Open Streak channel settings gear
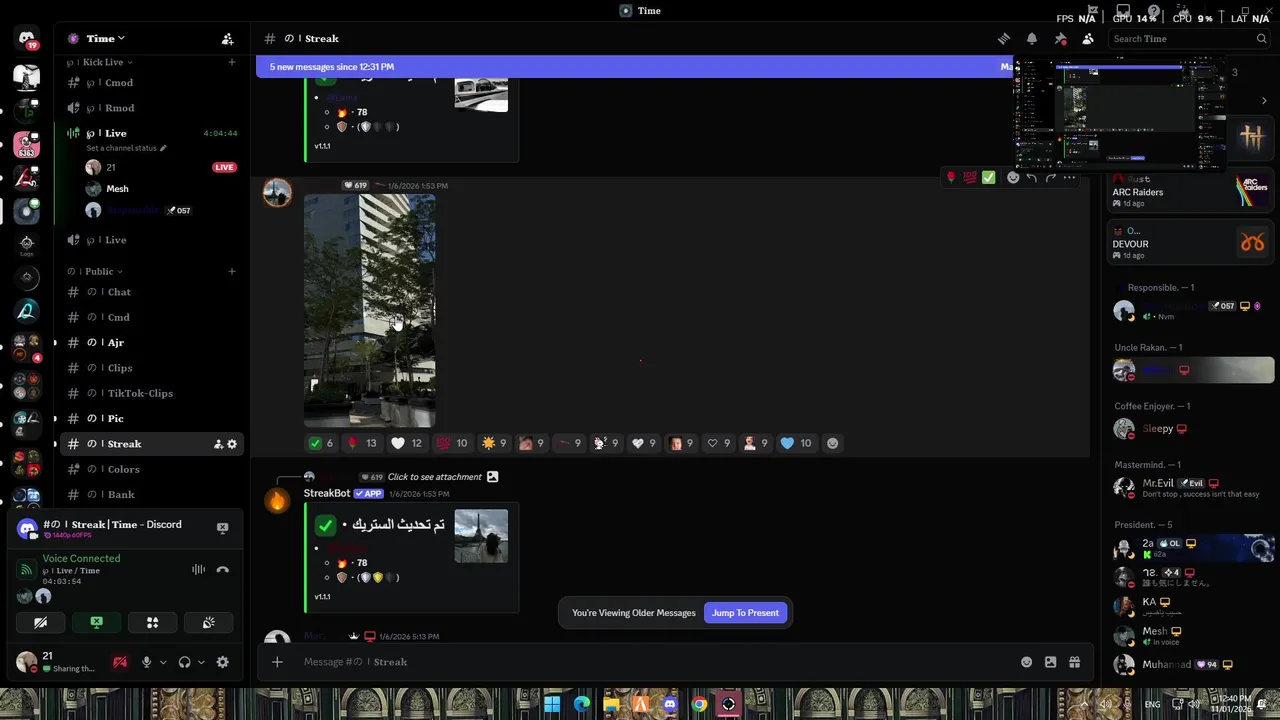 pos(232,444)
